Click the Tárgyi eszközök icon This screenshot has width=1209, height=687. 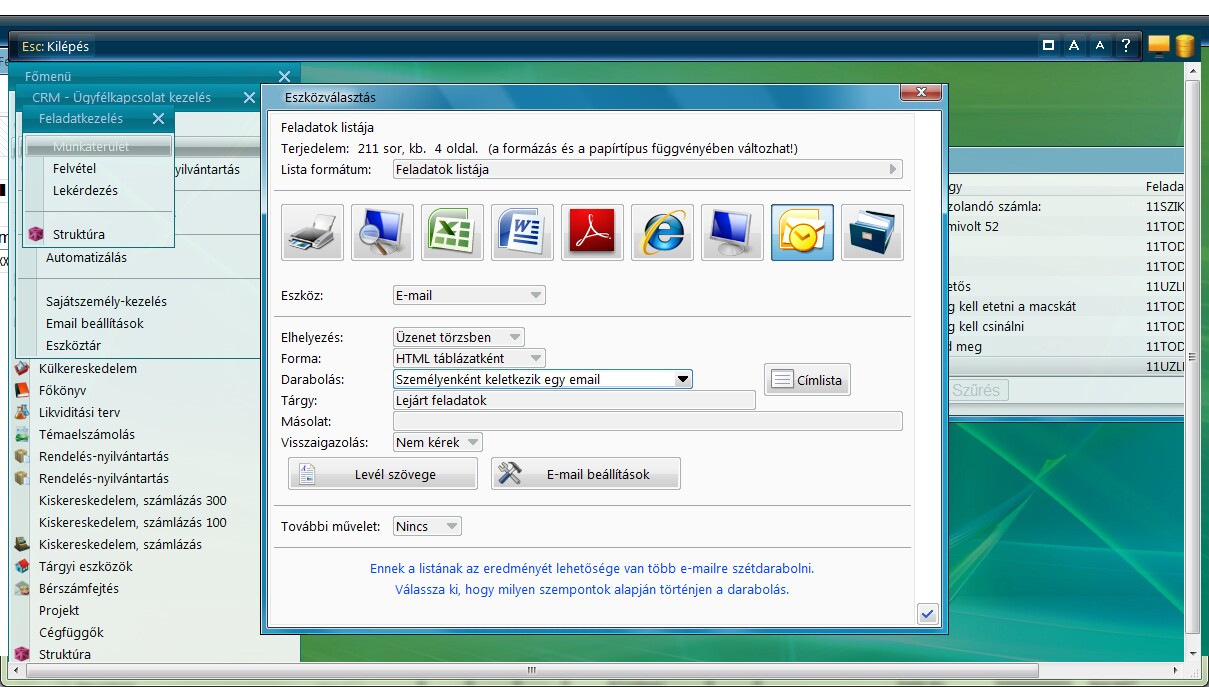coord(22,566)
